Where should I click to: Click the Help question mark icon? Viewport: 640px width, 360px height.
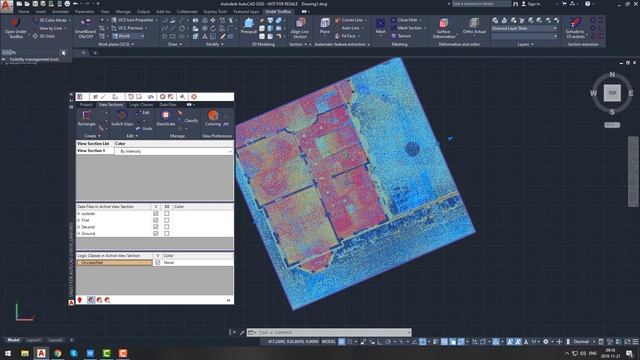pyautogui.click(x=587, y=4)
